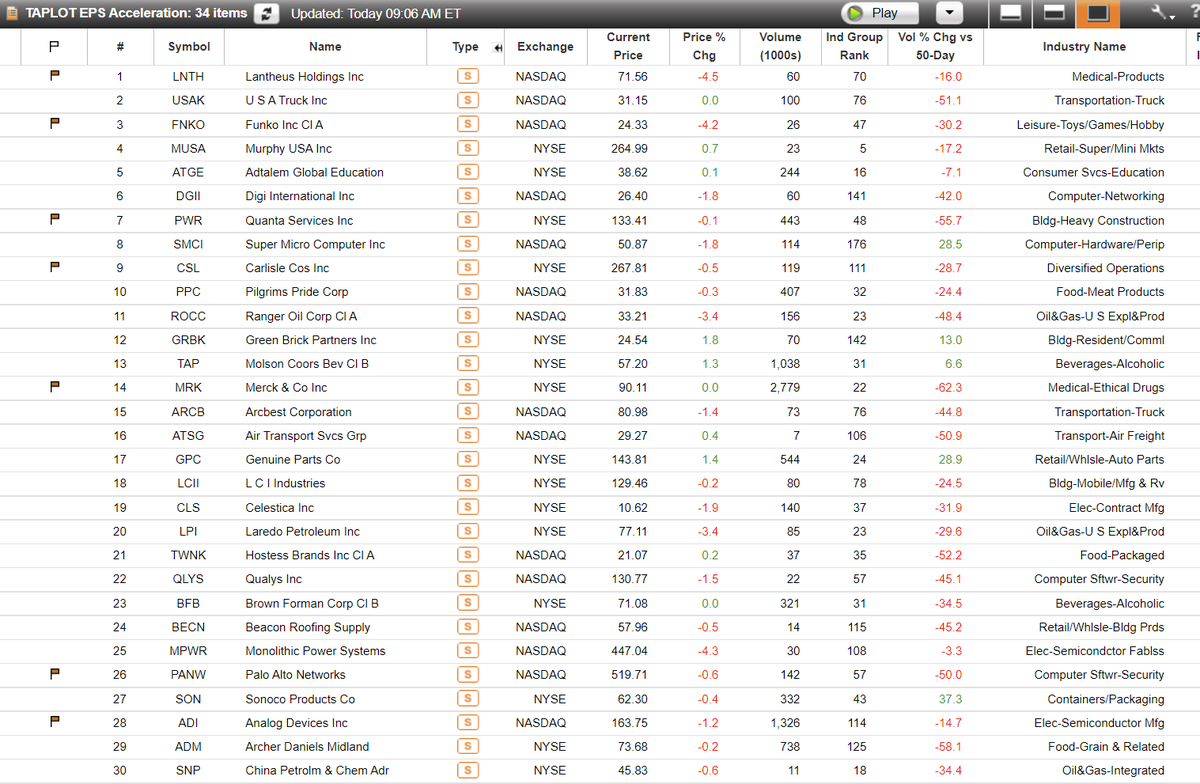Select the Laredo Petroleum Inc name
Screen dimensions: 1200x784
point(302,532)
